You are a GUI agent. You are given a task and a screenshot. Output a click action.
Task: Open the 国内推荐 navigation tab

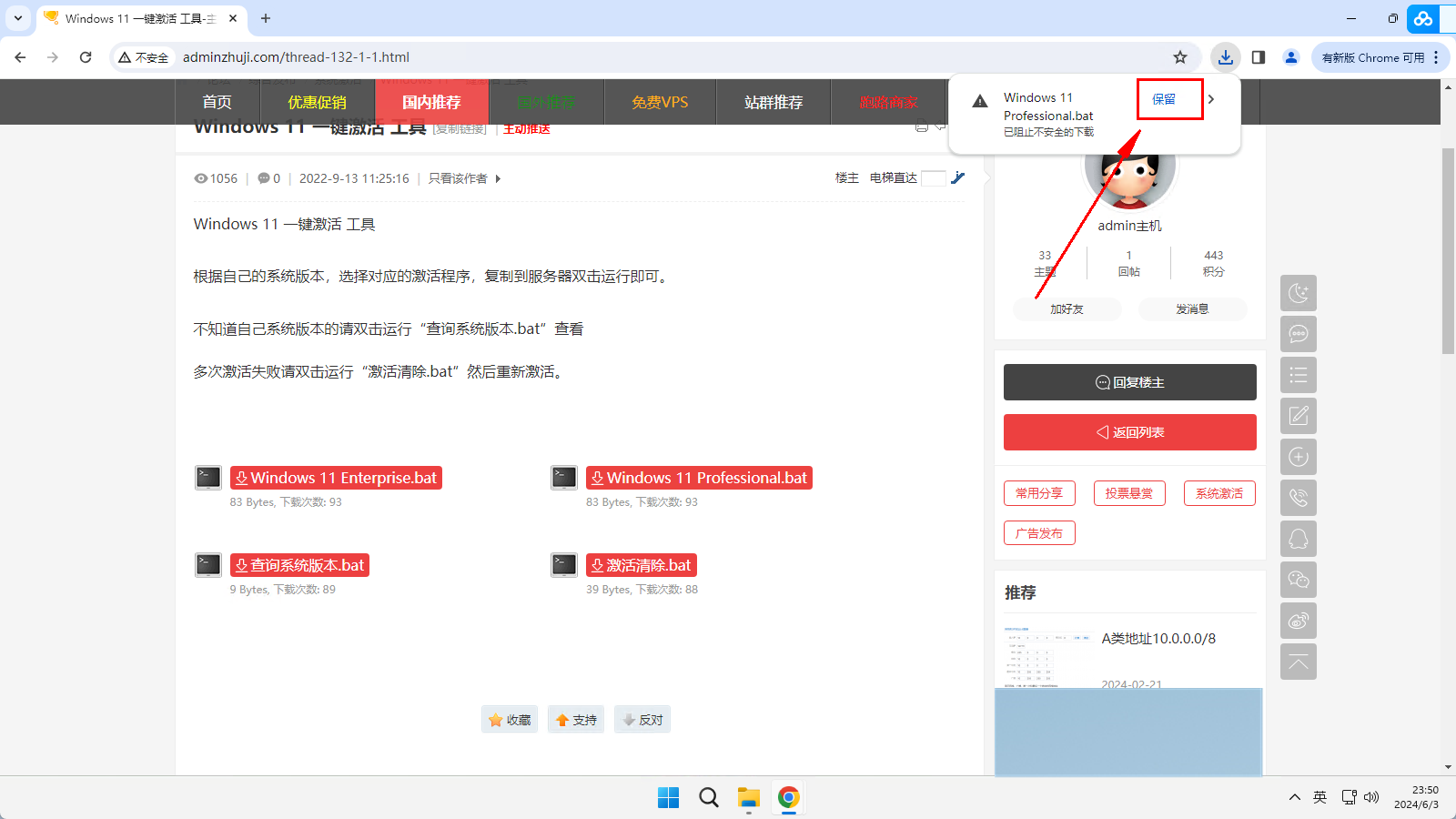pos(432,102)
